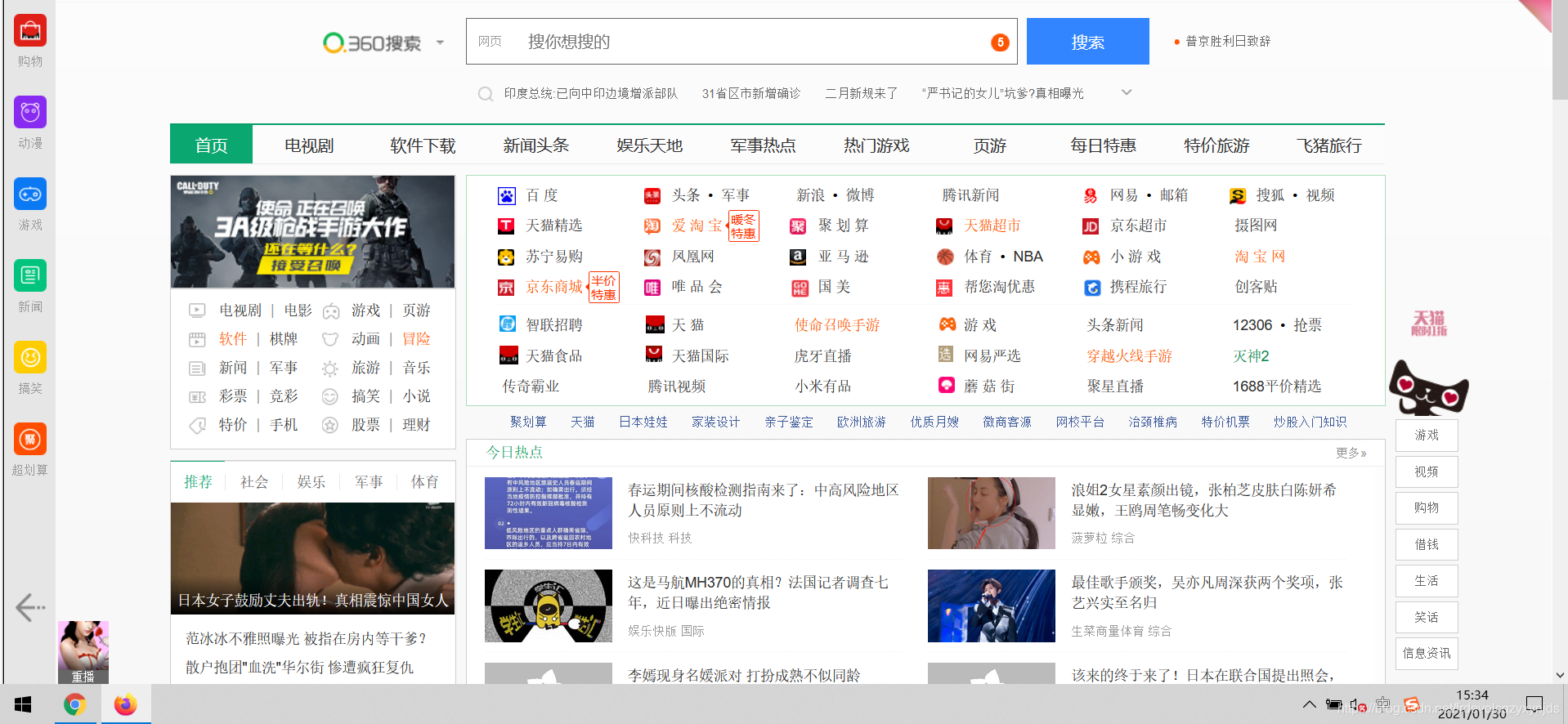Screen dimensions: 1568x724
Task: Click the 亚马逊 Amazon icon
Action: point(798,257)
